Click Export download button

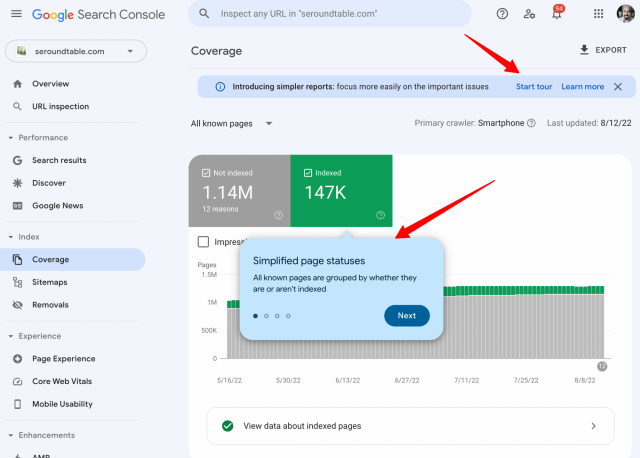click(x=603, y=50)
